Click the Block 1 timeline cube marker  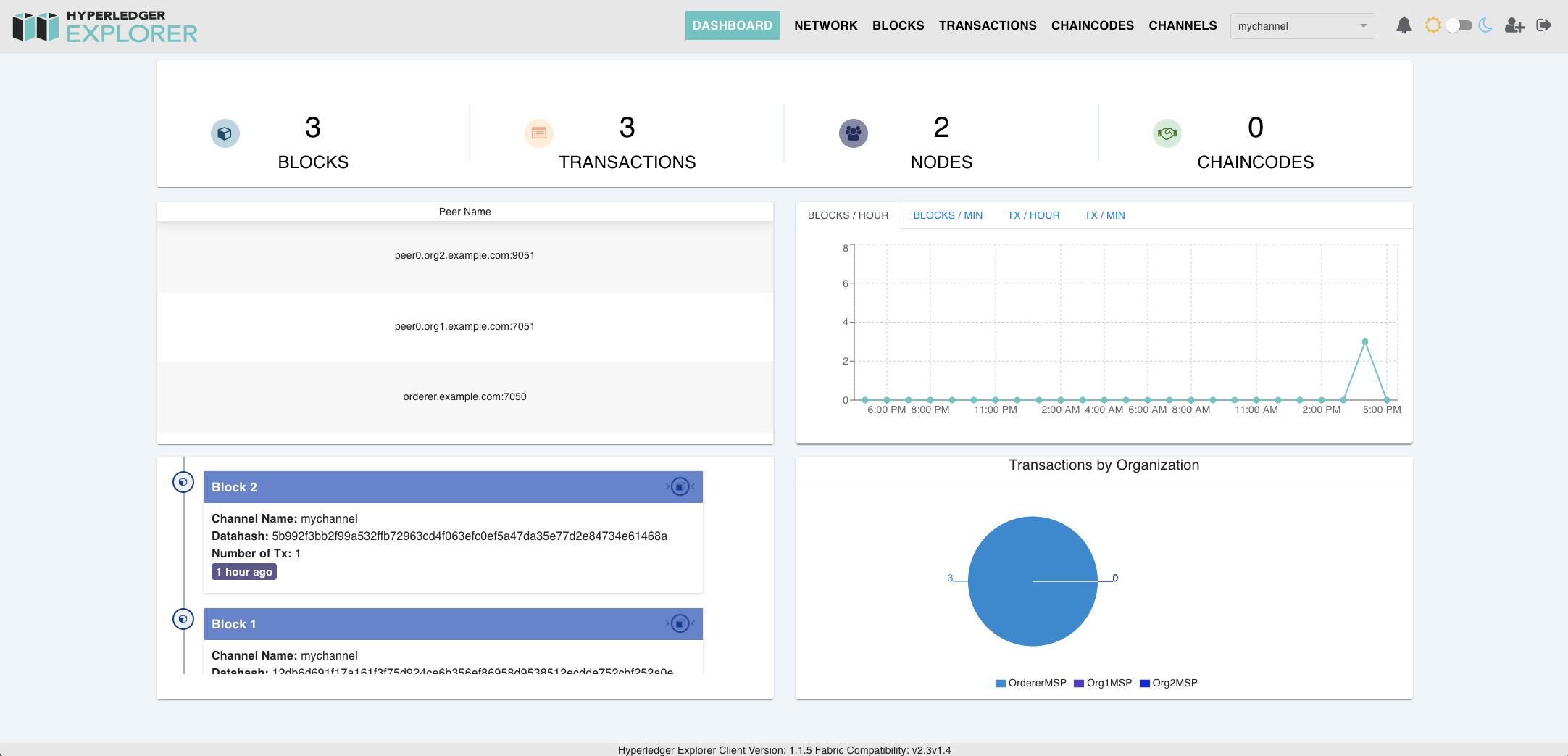(183, 619)
